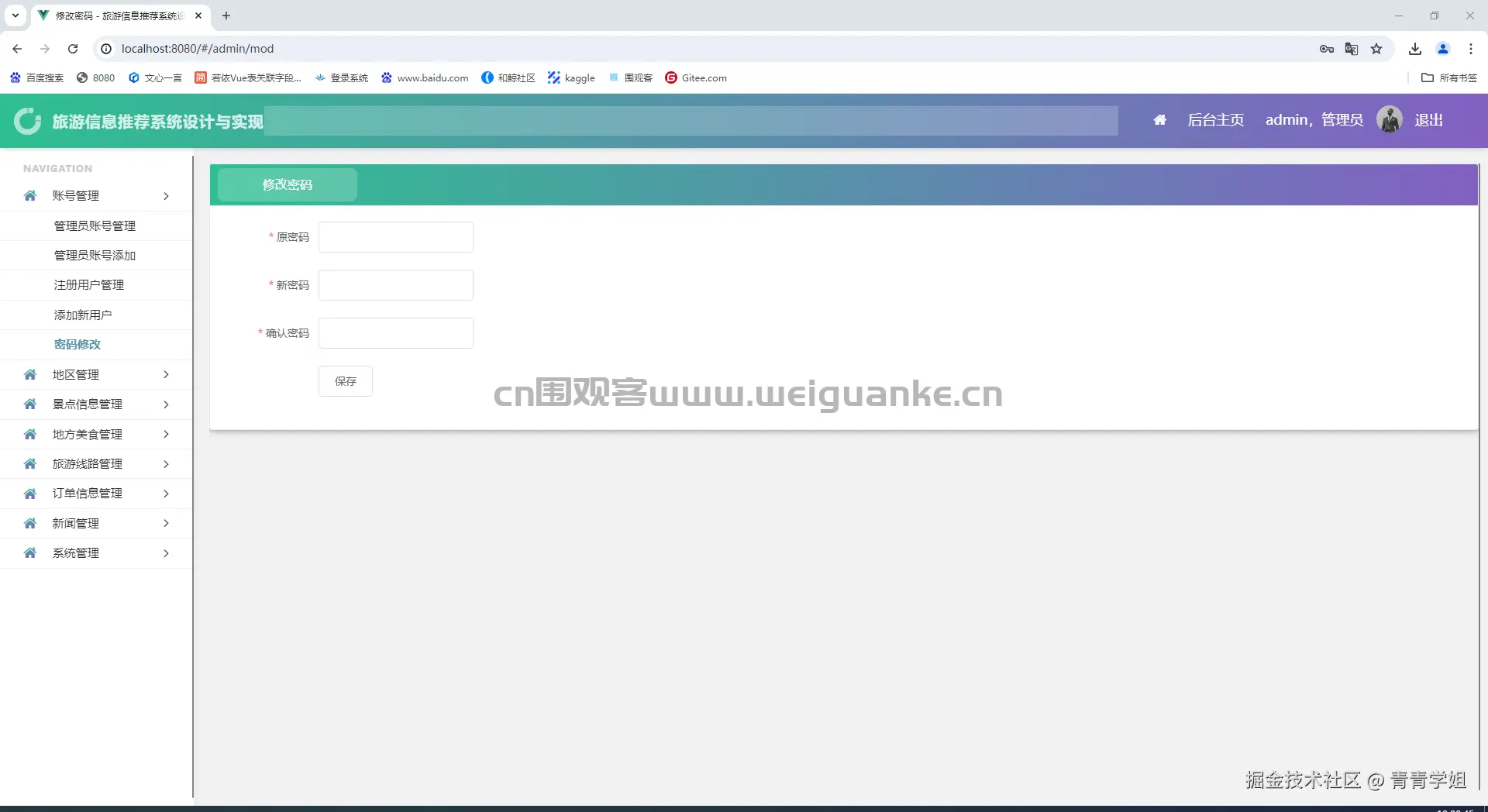Click the 保存 button
This screenshot has height=812, width=1488.
(x=345, y=380)
